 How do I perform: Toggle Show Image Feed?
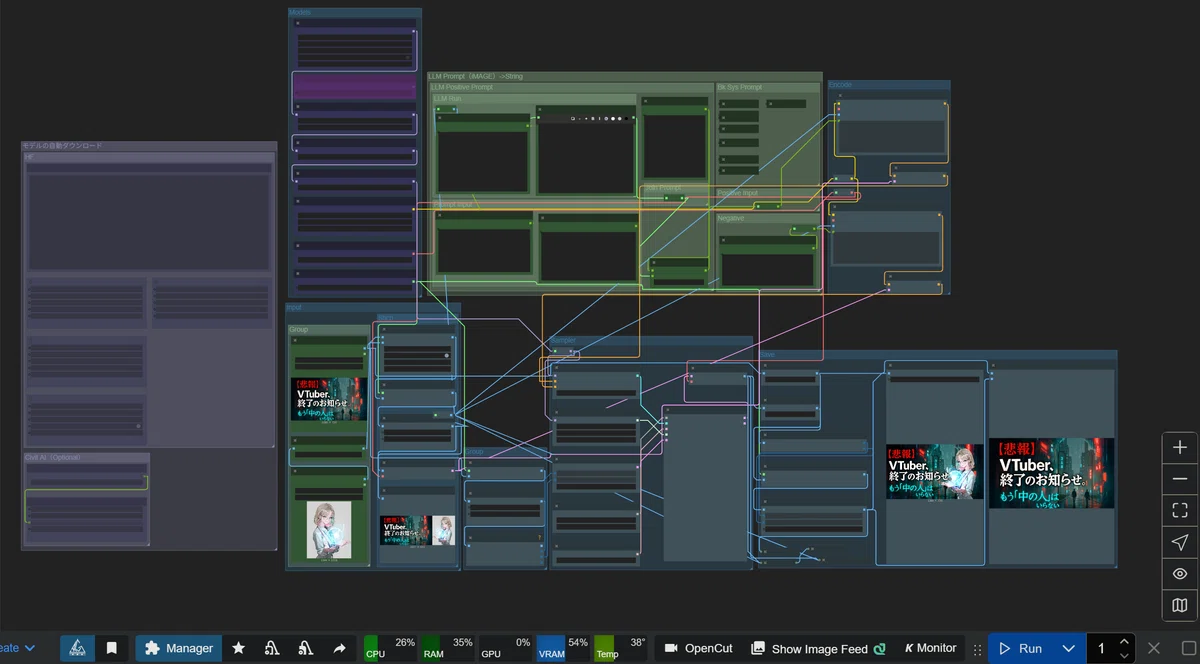click(819, 648)
